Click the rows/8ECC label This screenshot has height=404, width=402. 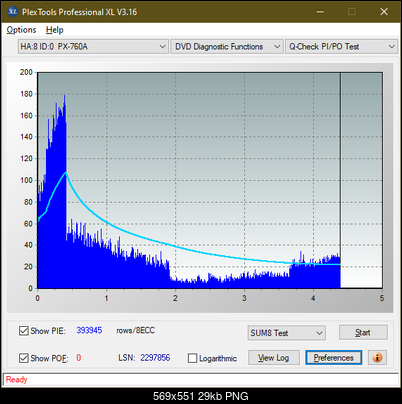pos(135,330)
